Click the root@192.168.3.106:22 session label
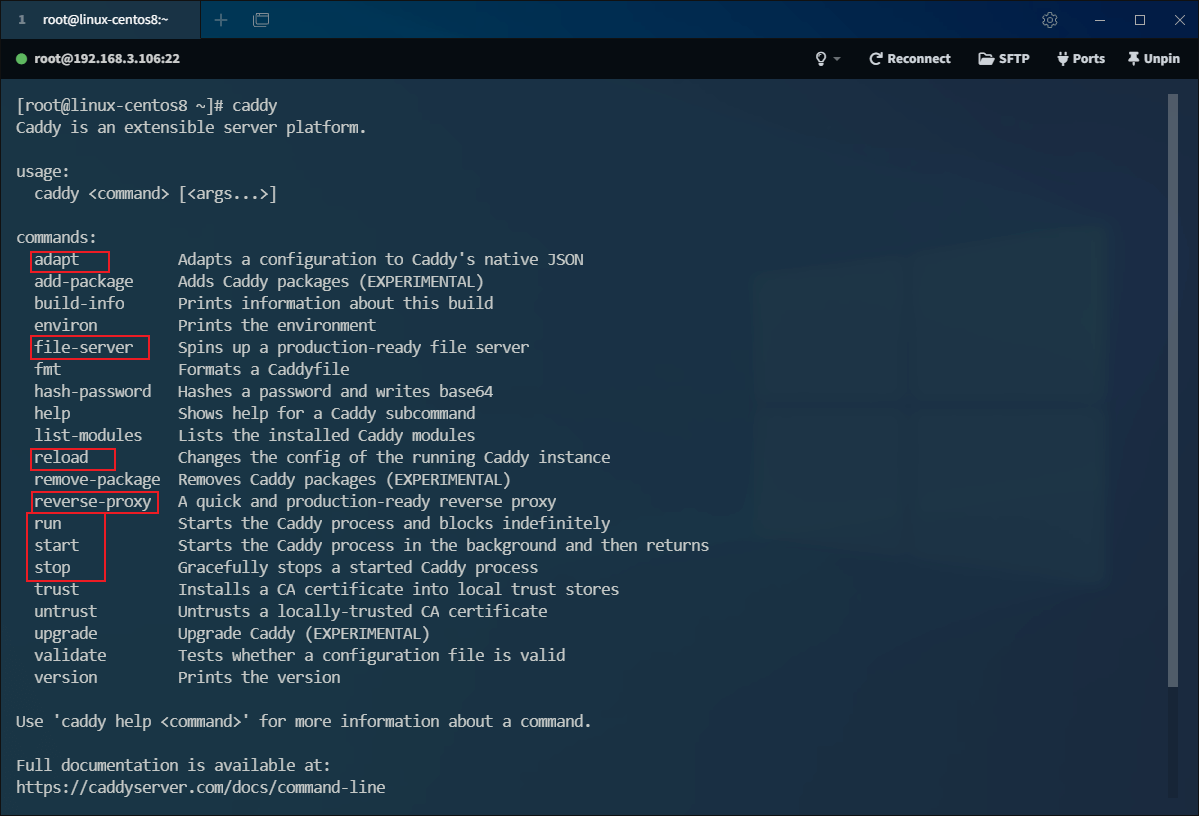1199x816 pixels. click(107, 59)
